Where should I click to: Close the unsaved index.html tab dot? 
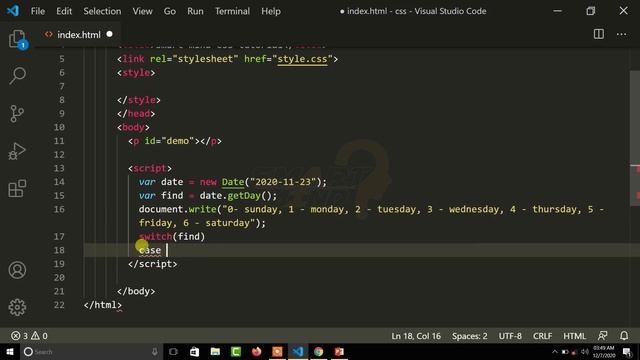109,34
